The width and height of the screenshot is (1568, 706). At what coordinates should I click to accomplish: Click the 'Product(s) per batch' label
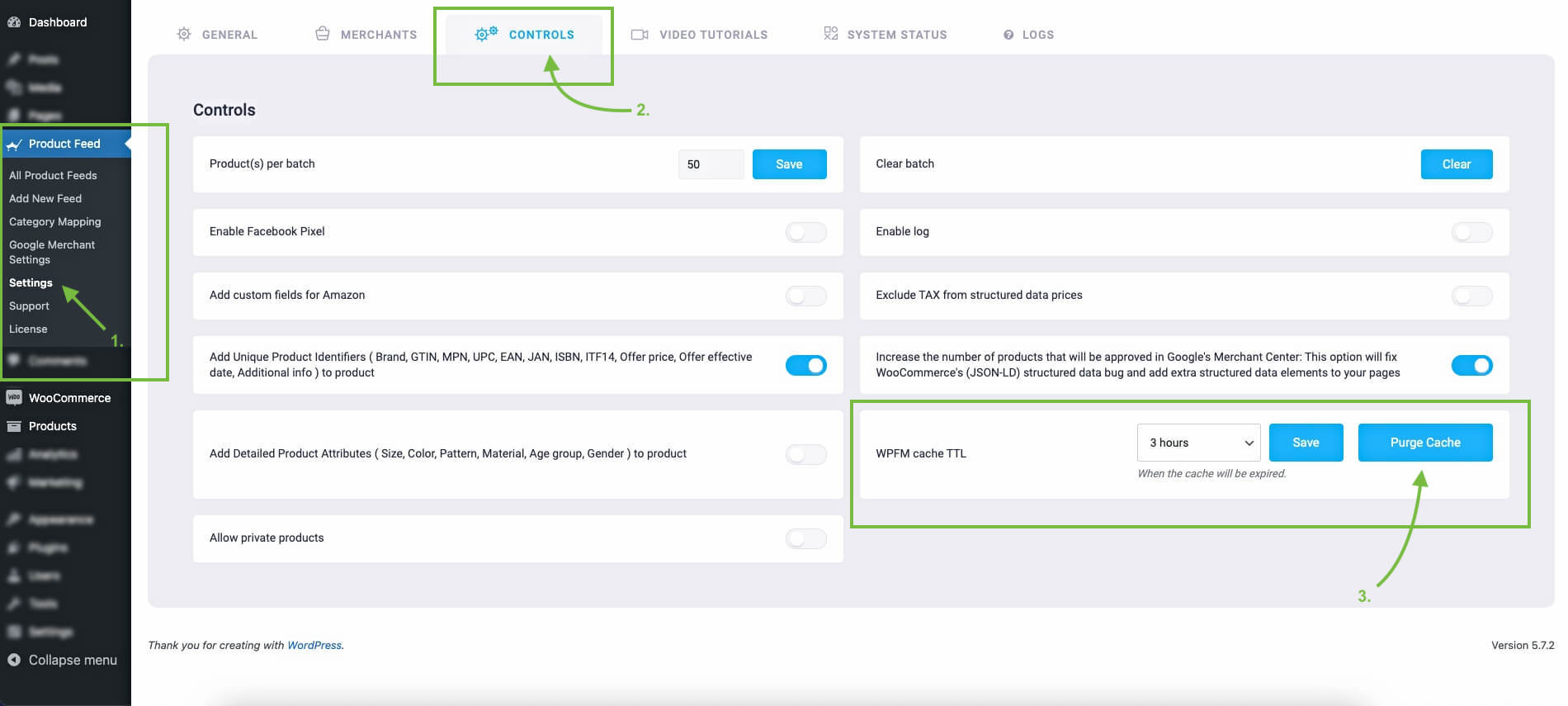pyautogui.click(x=262, y=163)
